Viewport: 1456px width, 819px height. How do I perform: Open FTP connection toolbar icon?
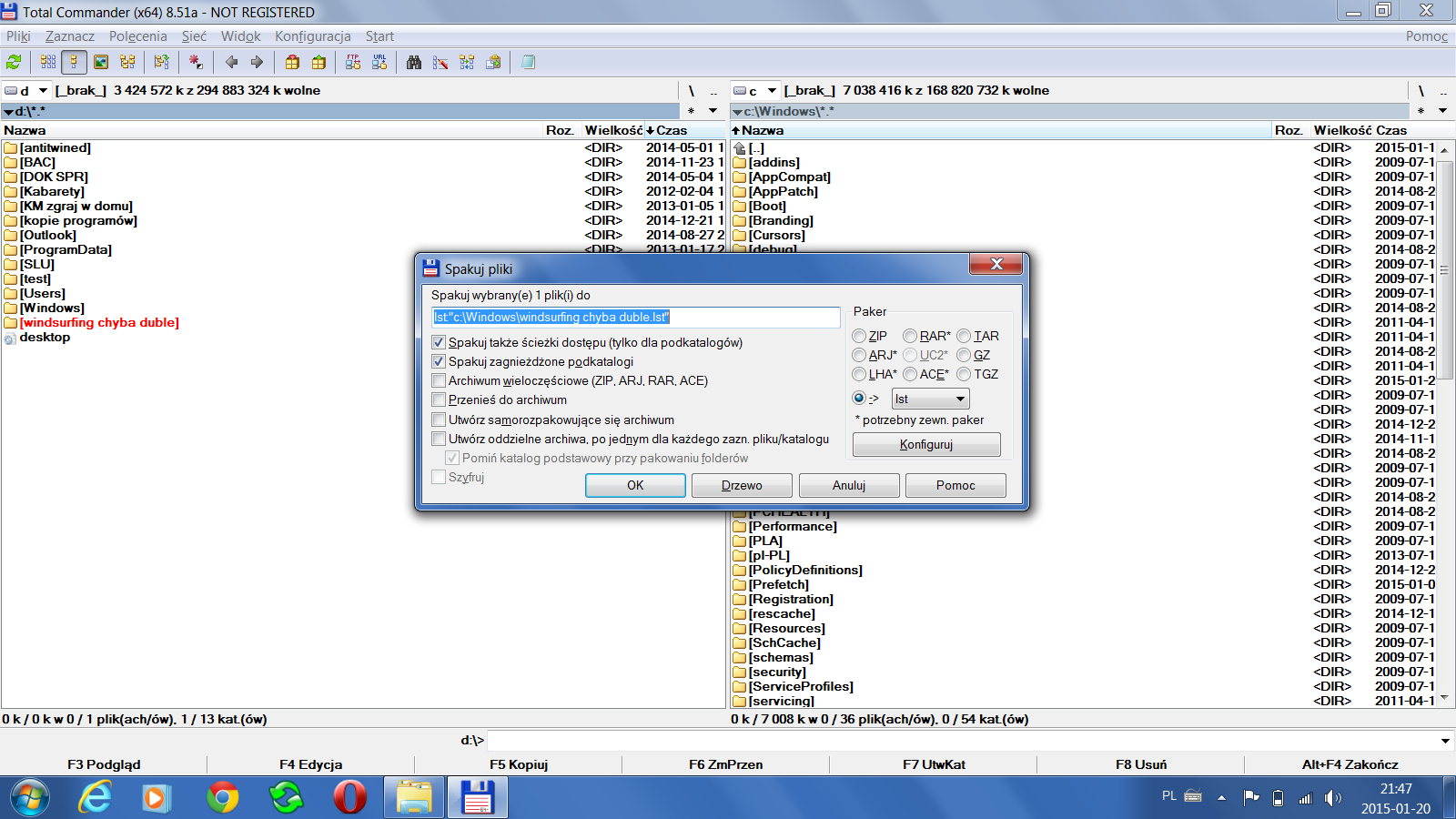click(x=353, y=62)
